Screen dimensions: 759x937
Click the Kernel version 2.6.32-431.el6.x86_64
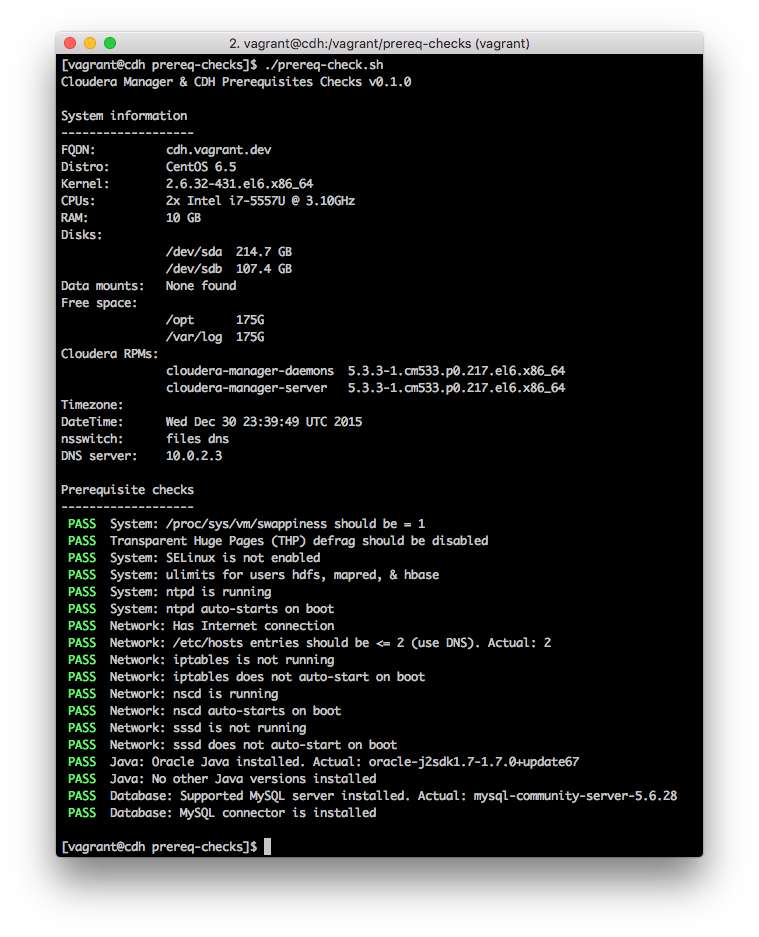(x=239, y=184)
